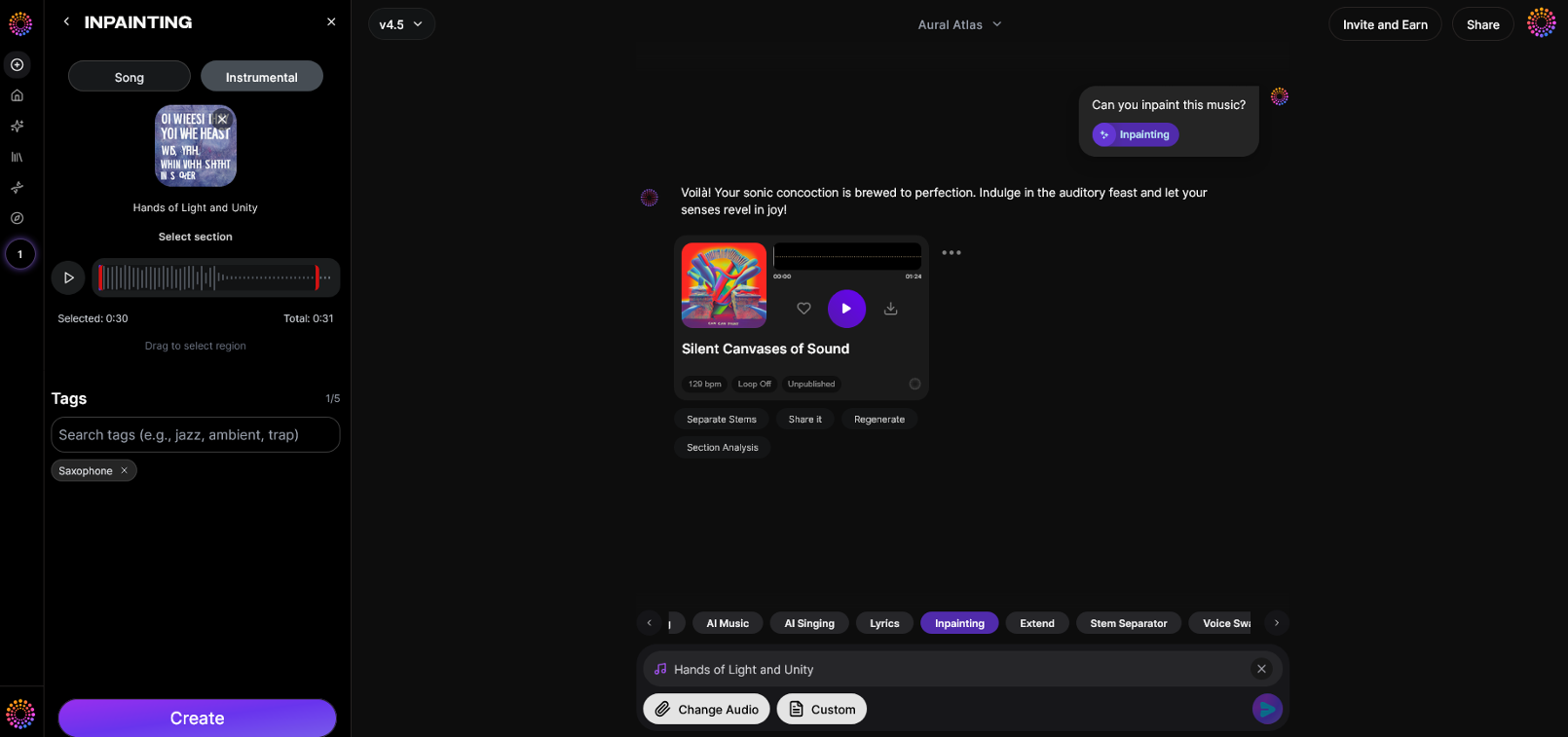The height and width of the screenshot is (737, 1568).
Task: Click the Share it button
Action: click(805, 420)
